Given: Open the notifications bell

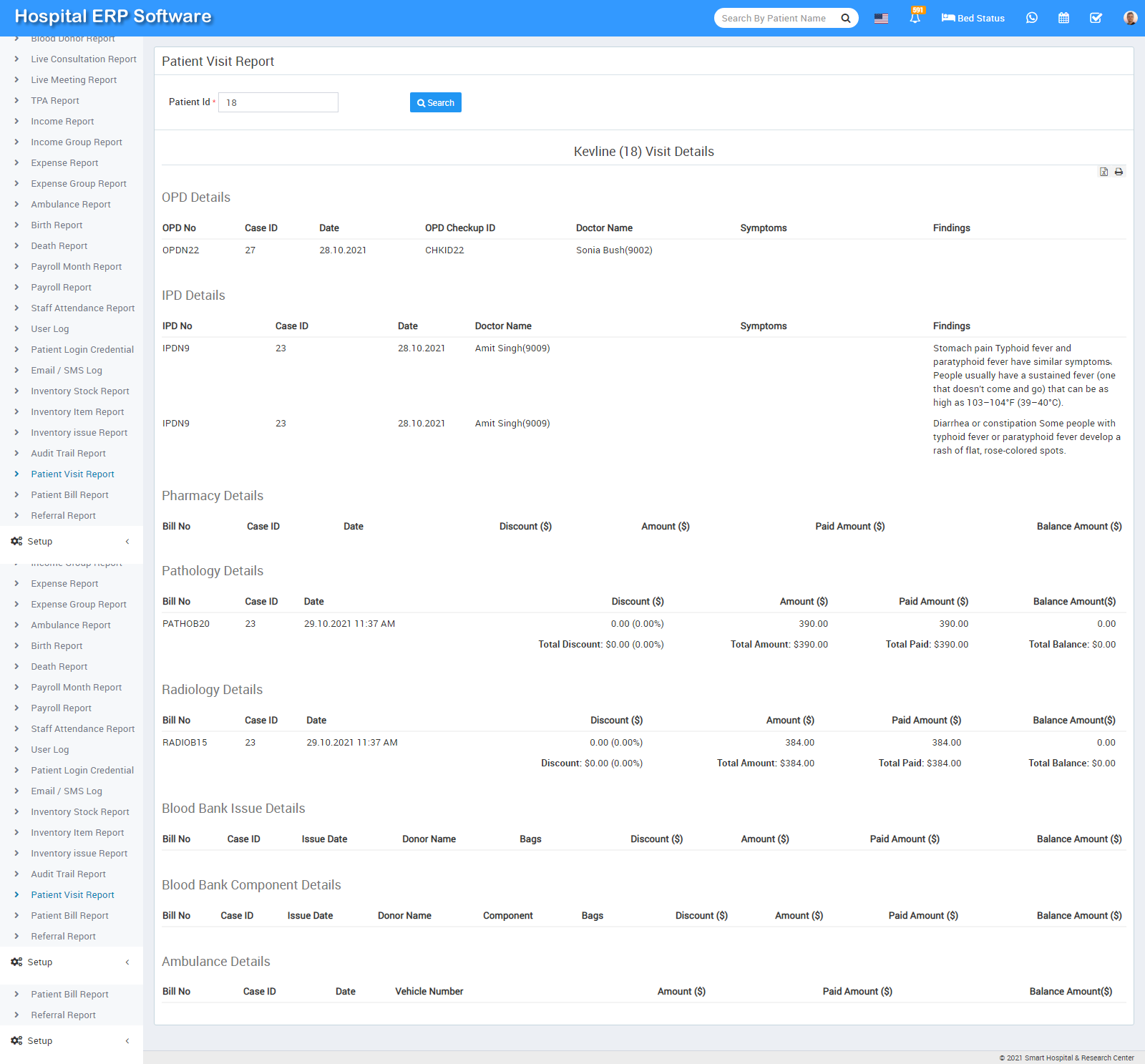Looking at the screenshot, I should tap(915, 18).
